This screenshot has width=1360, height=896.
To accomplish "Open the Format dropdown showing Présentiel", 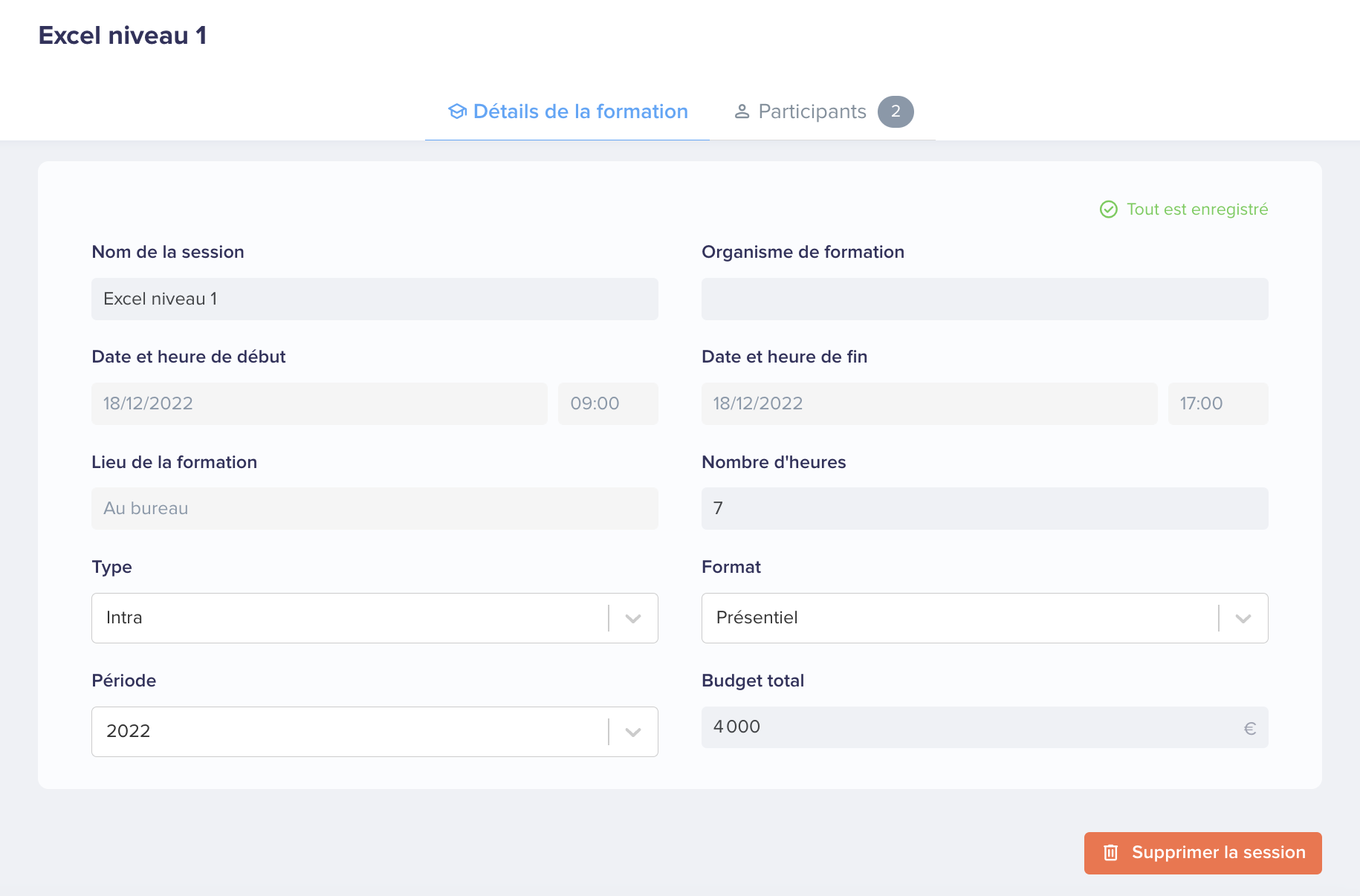I will (985, 618).
